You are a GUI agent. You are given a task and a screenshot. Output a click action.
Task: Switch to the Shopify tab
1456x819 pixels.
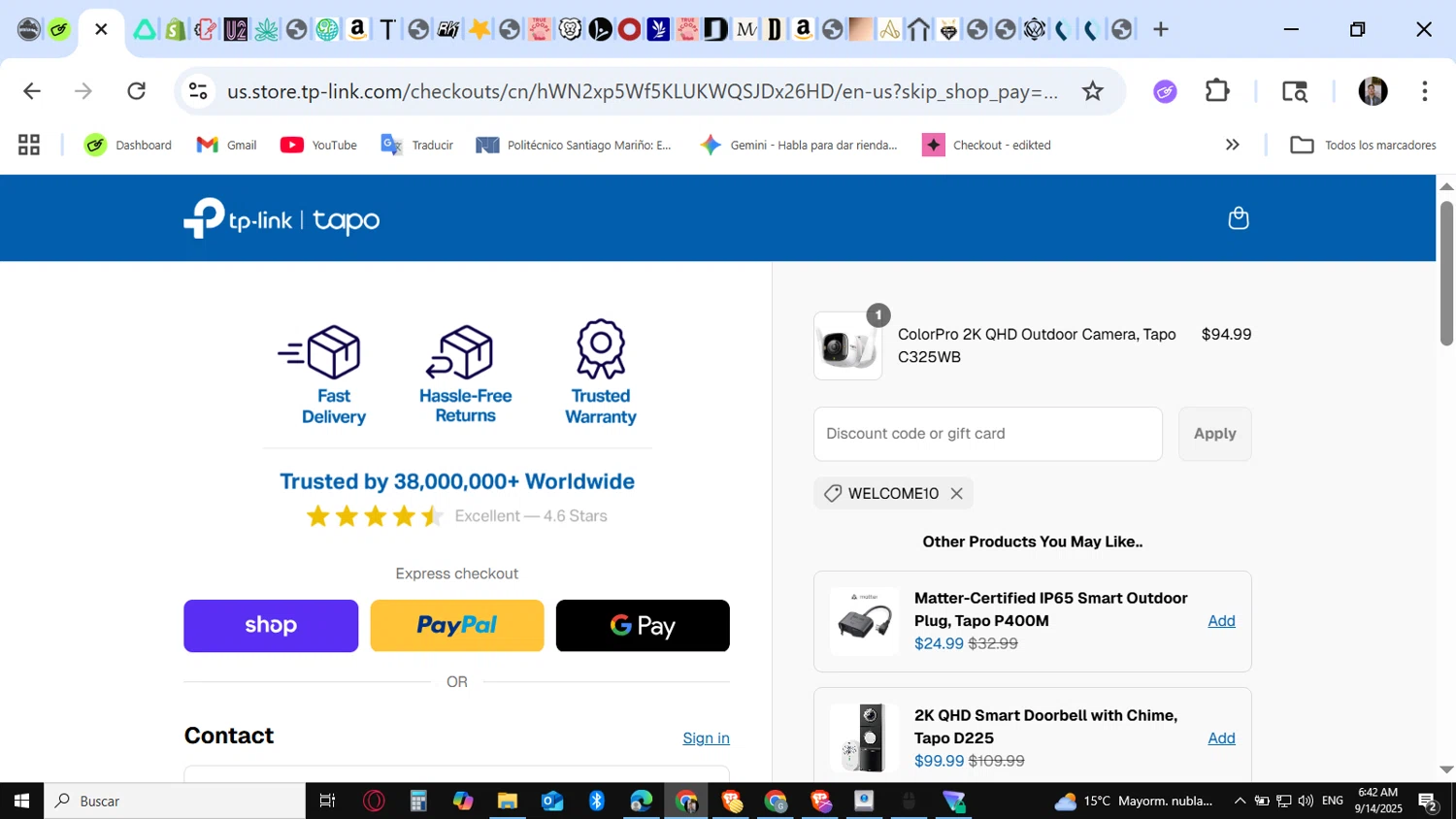175,29
